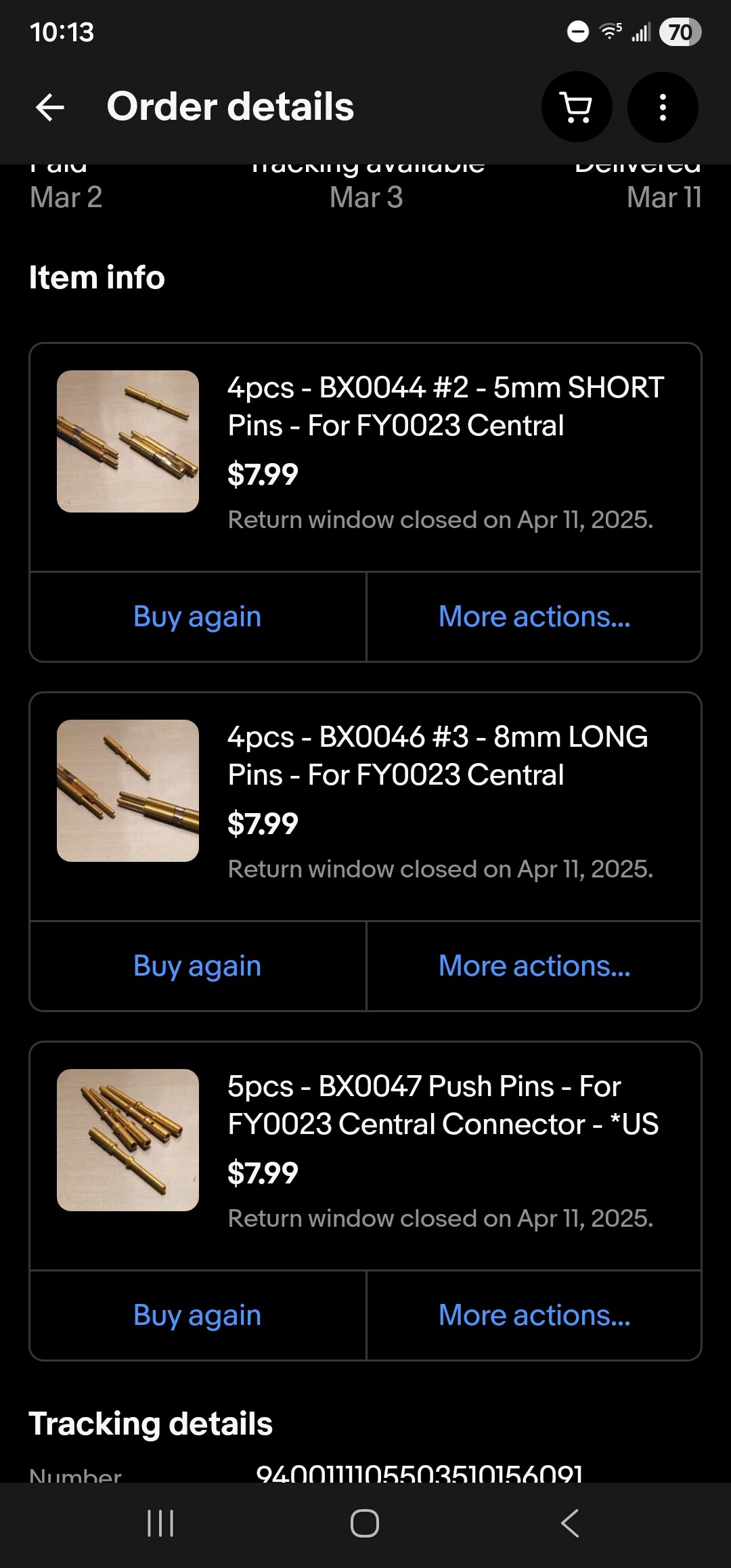Image resolution: width=731 pixels, height=1568 pixels.
Task: Tap Android recent apps button
Action: (160, 1523)
